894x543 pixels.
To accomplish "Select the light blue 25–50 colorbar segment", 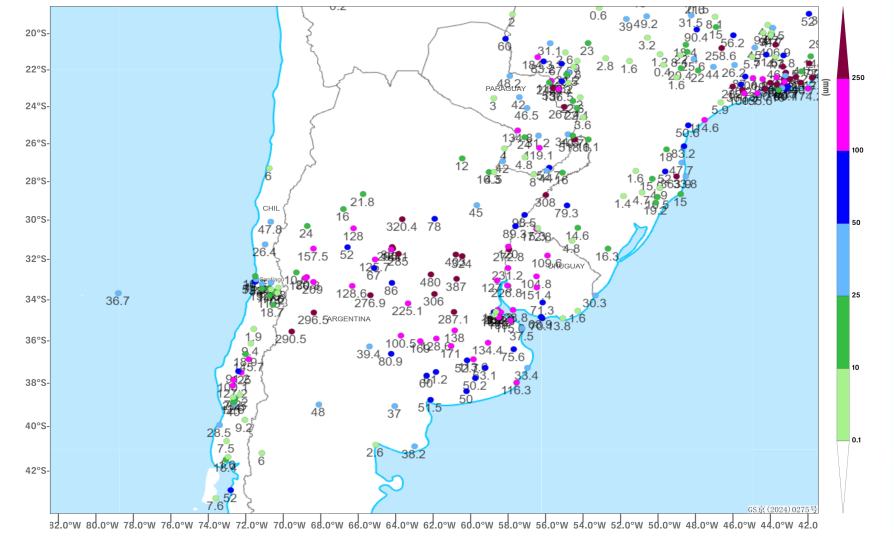I will pyautogui.click(x=843, y=259).
